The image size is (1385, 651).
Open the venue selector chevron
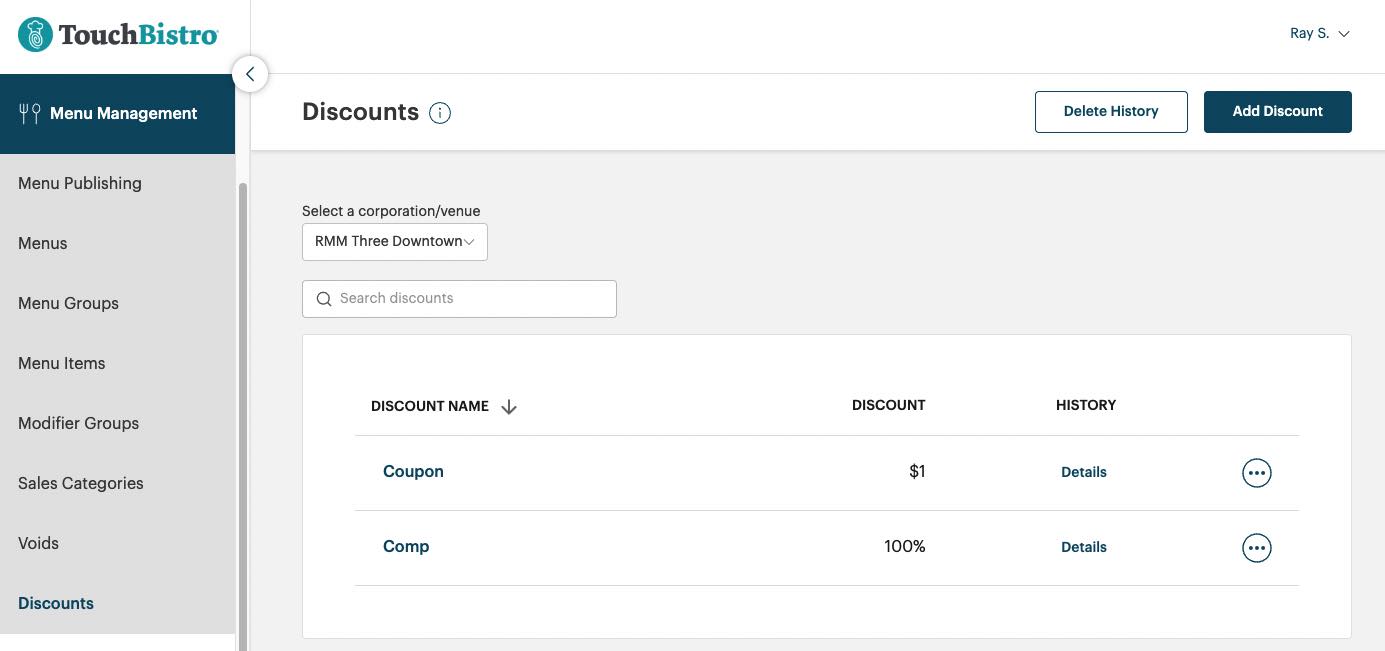[x=468, y=241]
